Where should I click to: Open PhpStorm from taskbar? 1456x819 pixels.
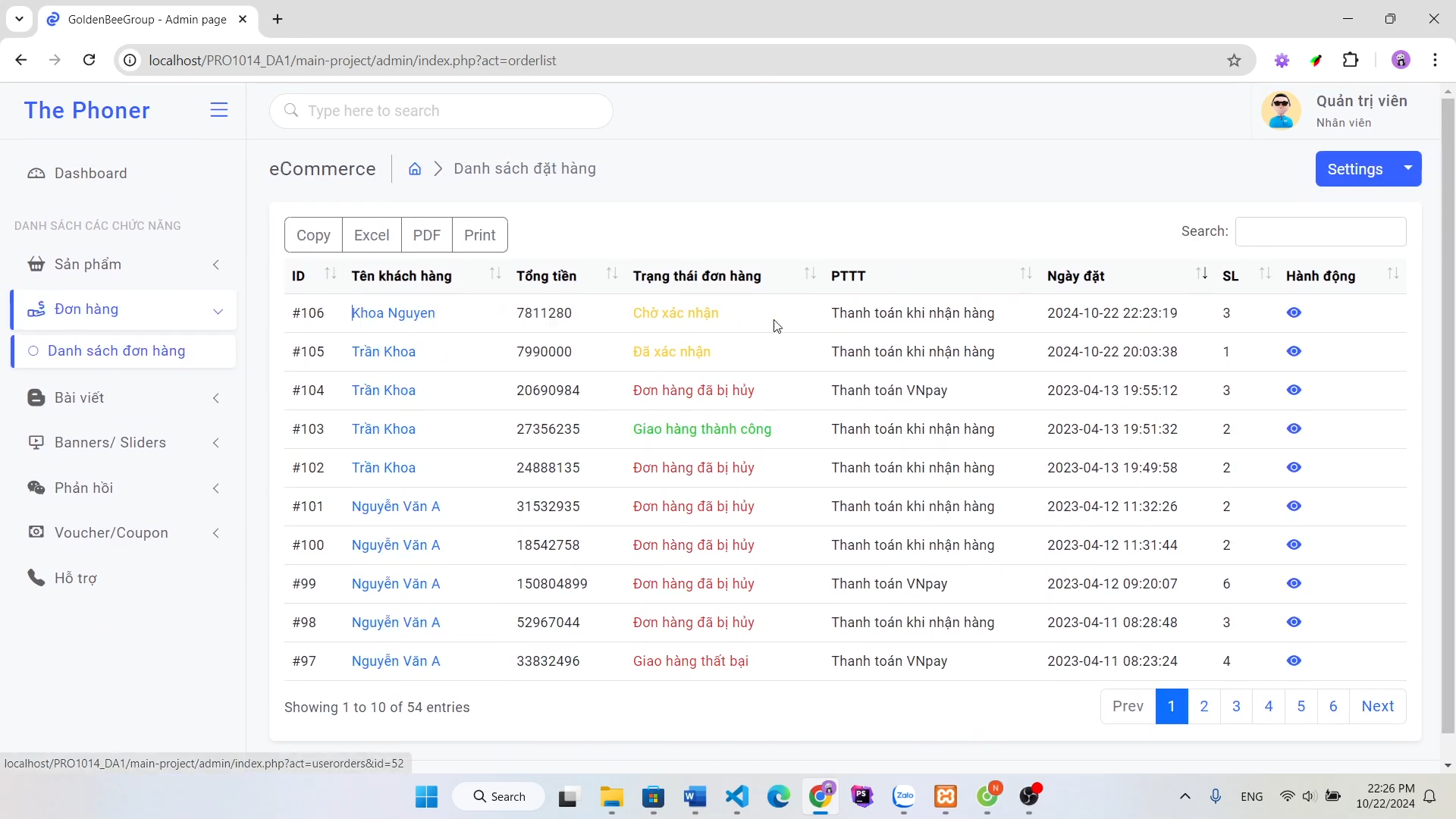[862, 797]
